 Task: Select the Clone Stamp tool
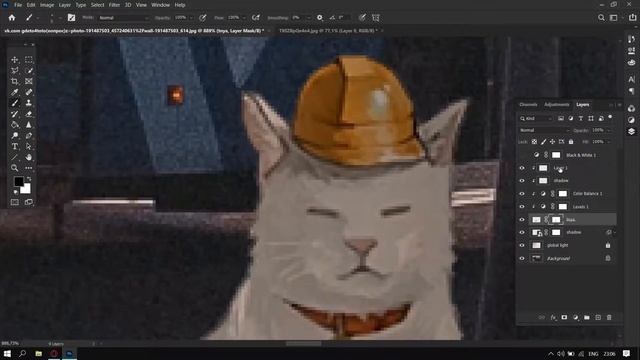(29, 103)
